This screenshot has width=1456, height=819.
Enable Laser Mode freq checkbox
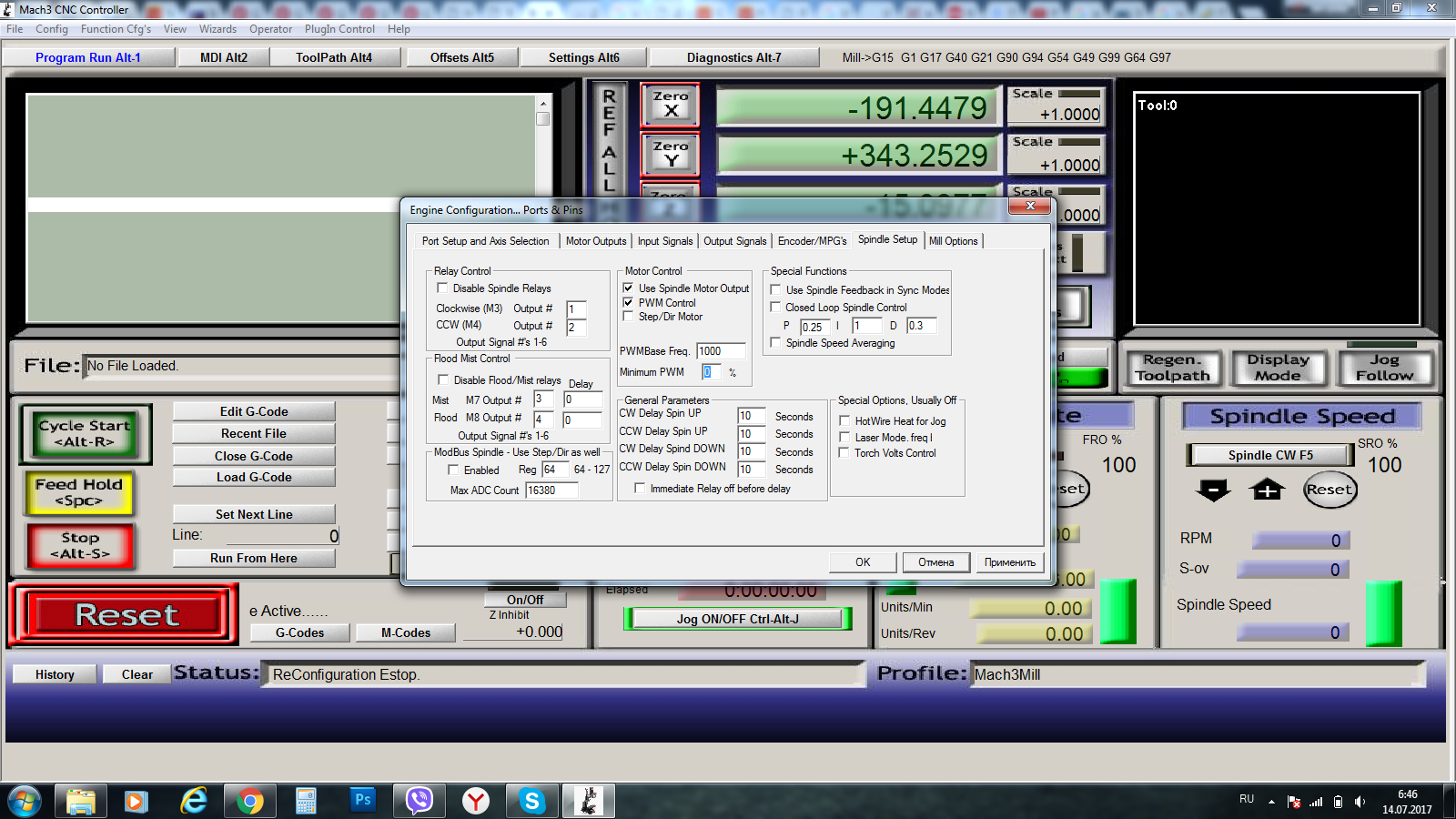point(844,437)
